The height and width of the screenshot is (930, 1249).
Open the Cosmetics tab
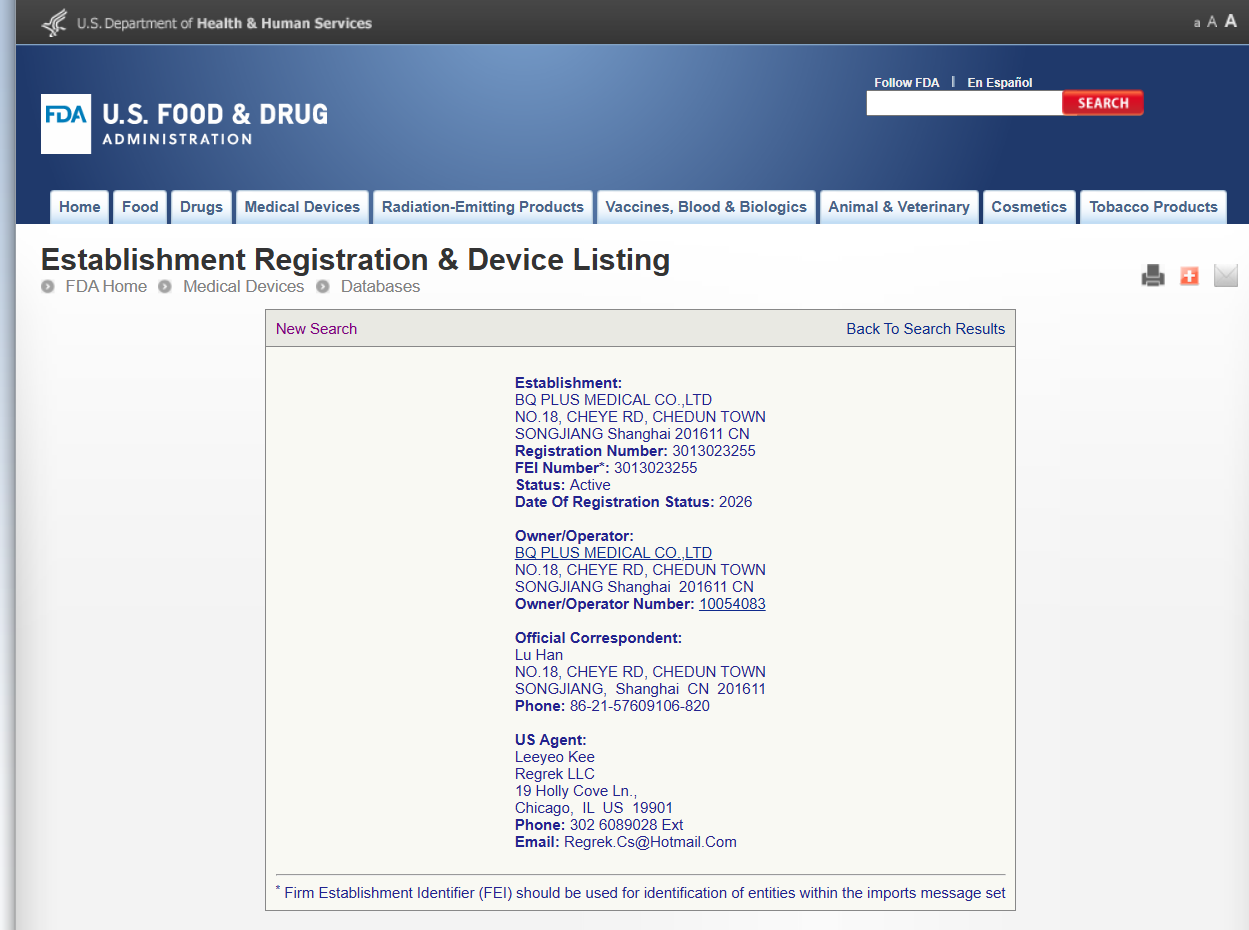pyautogui.click(x=1029, y=207)
